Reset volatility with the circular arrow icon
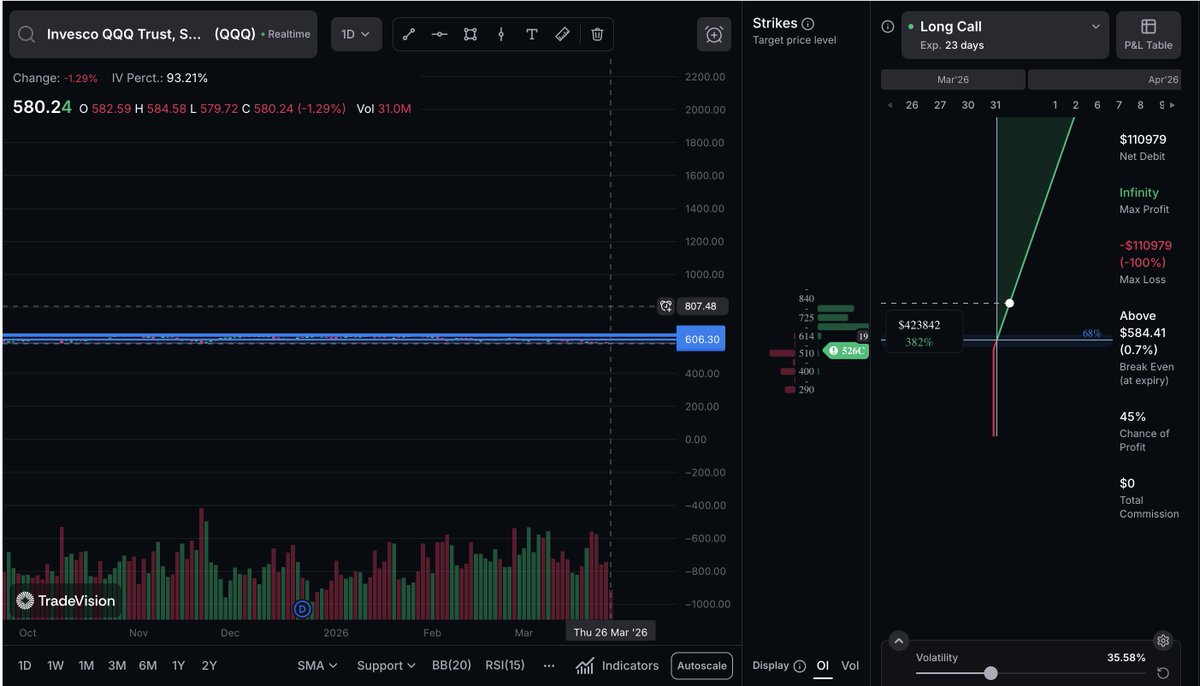This screenshot has height=686, width=1200. (x=1162, y=673)
